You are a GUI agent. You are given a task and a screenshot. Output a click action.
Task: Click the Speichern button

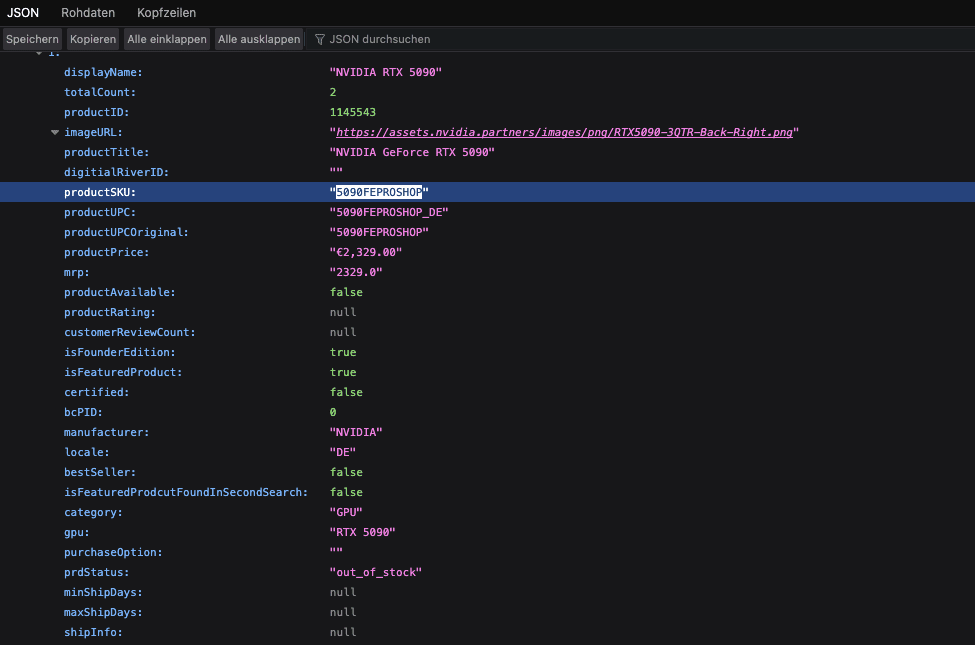point(32,39)
